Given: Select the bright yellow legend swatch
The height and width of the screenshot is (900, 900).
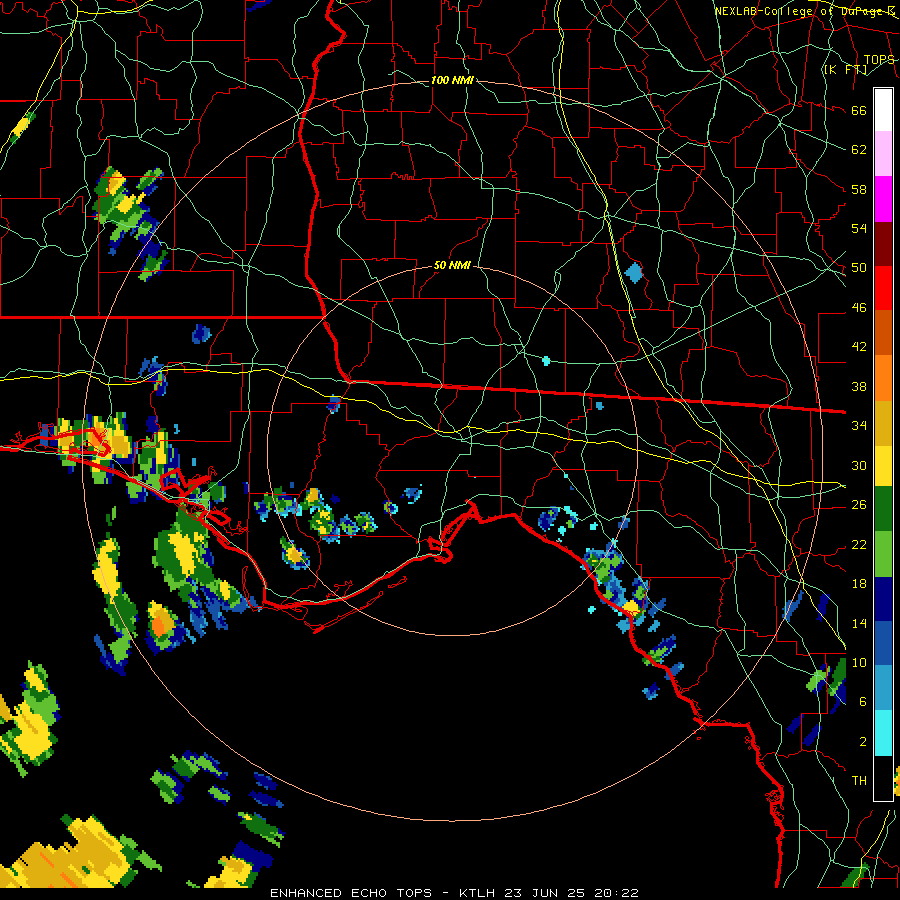Looking at the screenshot, I should coord(883,465).
